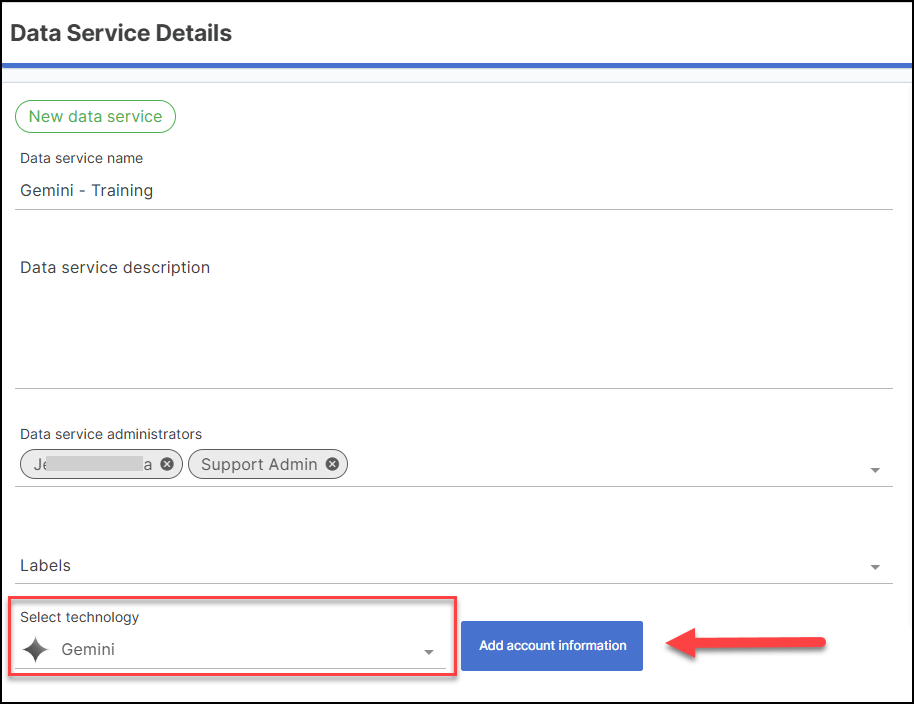914x704 pixels.
Task: Click the Data Service Details heading
Action: pos(121,33)
